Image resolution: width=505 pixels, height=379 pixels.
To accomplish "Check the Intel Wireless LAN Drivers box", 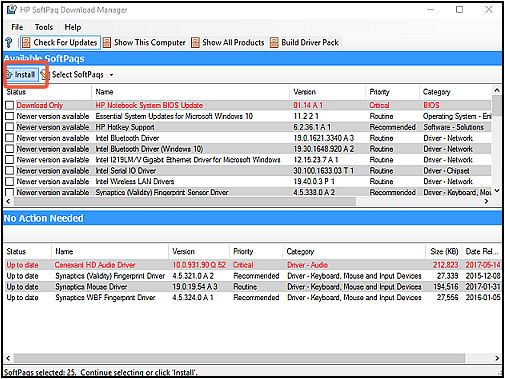I will (x=10, y=181).
